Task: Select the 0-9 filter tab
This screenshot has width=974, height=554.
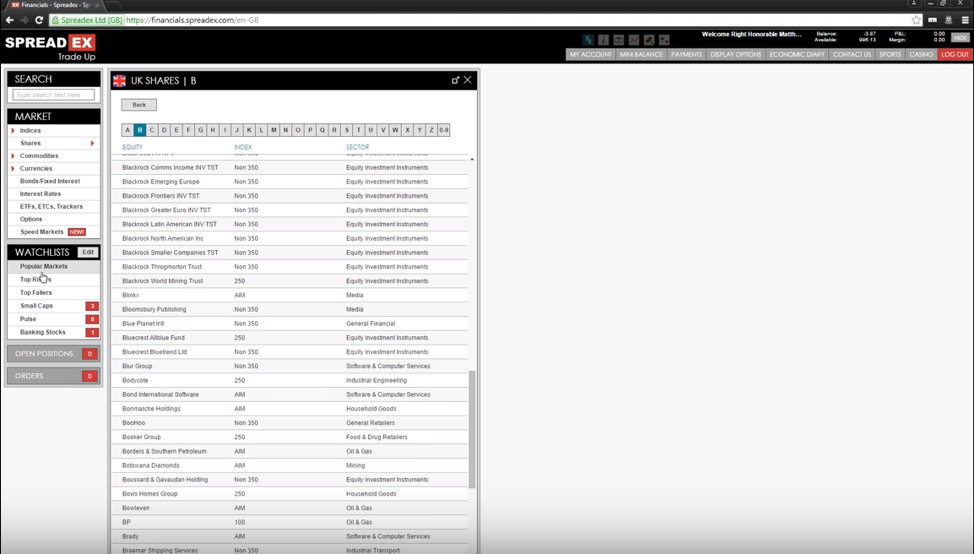Action: coord(444,130)
